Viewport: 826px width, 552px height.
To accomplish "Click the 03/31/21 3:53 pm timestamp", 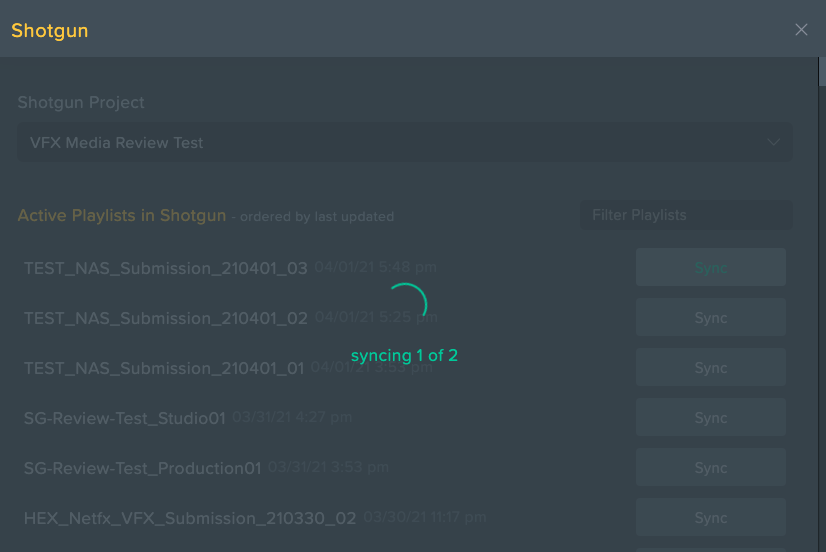I will (x=328, y=467).
